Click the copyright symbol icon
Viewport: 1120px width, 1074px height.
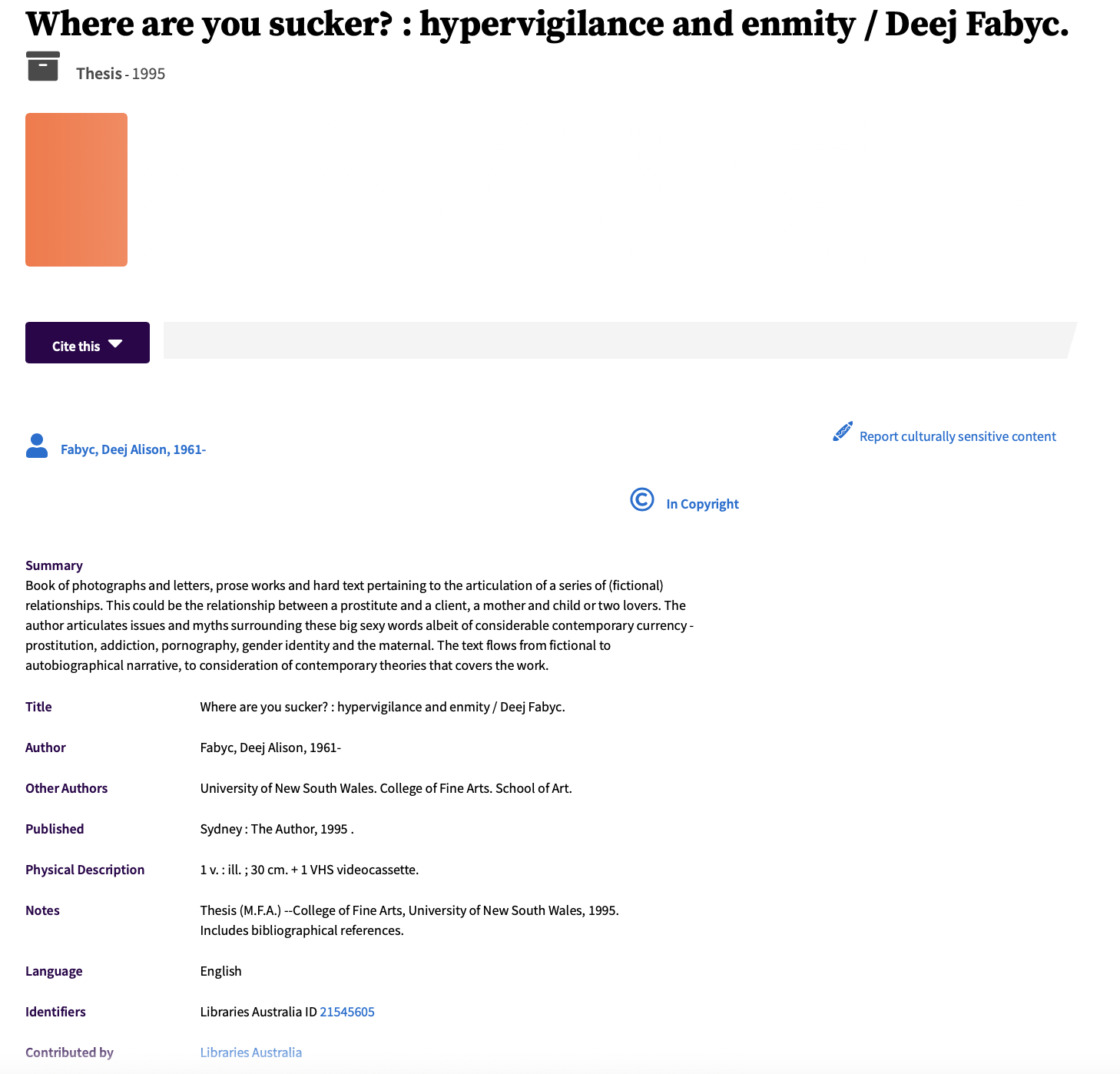click(642, 499)
